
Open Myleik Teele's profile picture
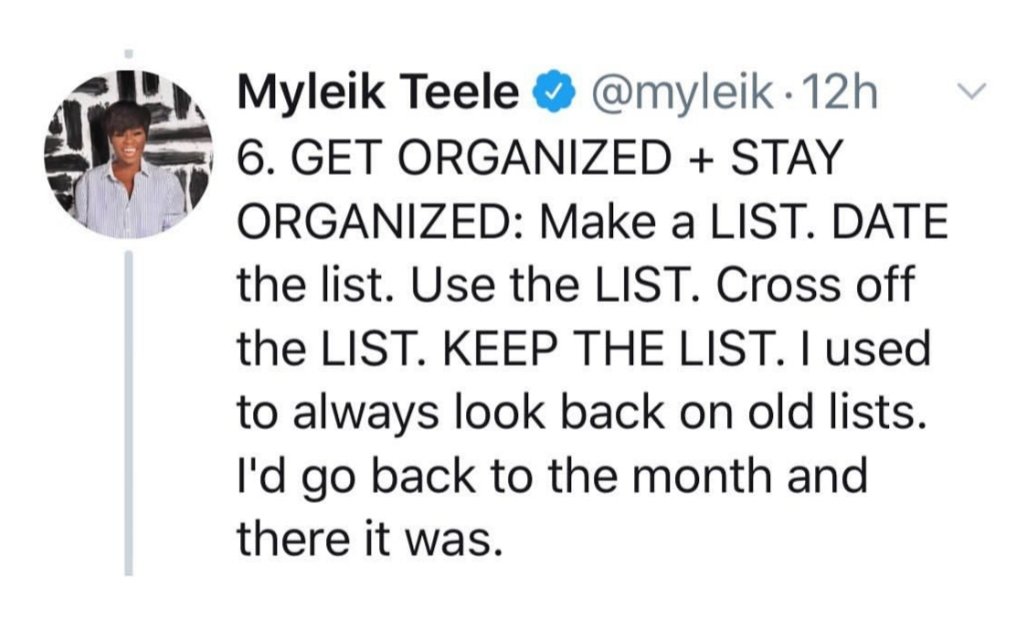pos(127,152)
